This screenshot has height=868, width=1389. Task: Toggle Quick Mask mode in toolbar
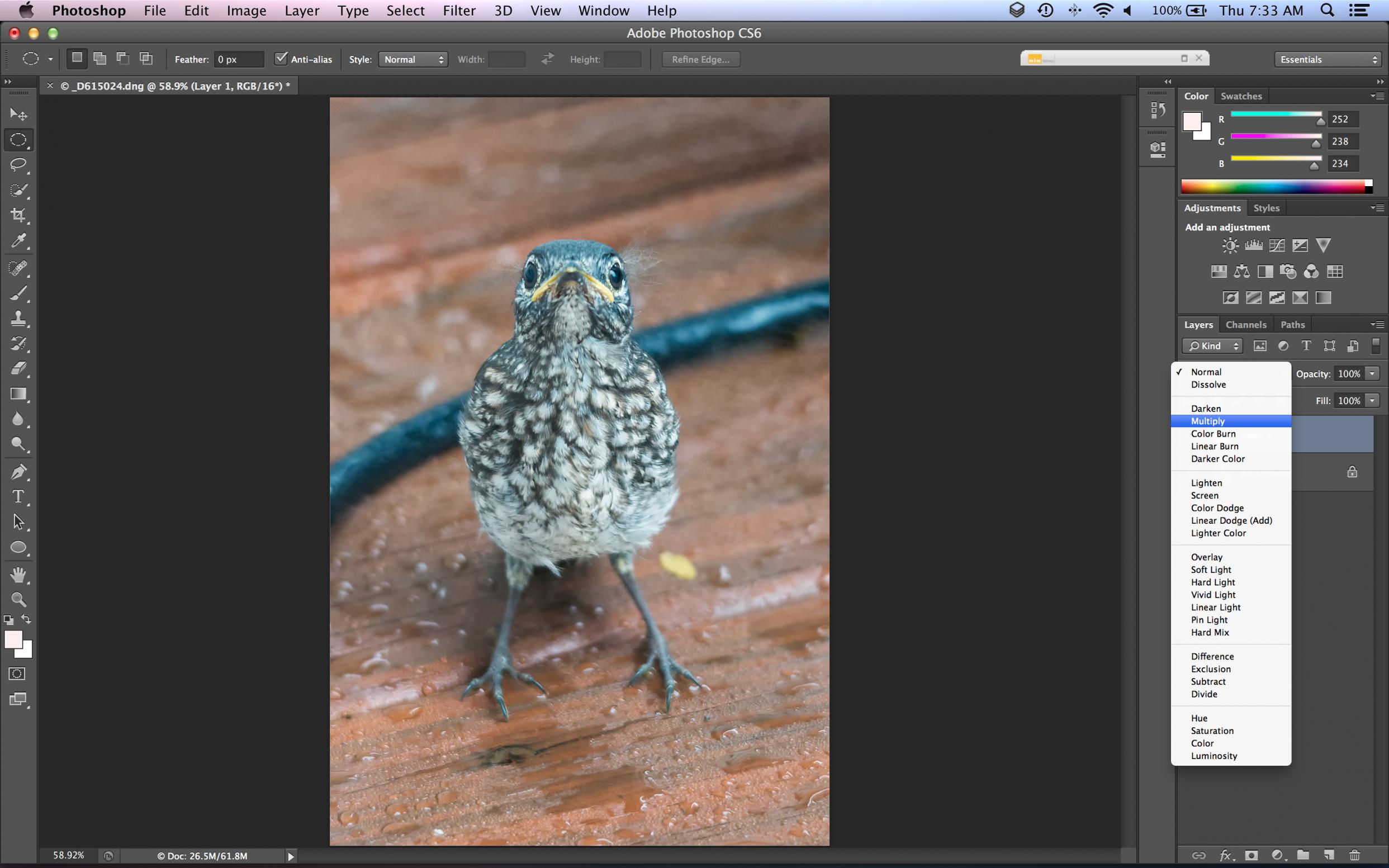point(17,673)
